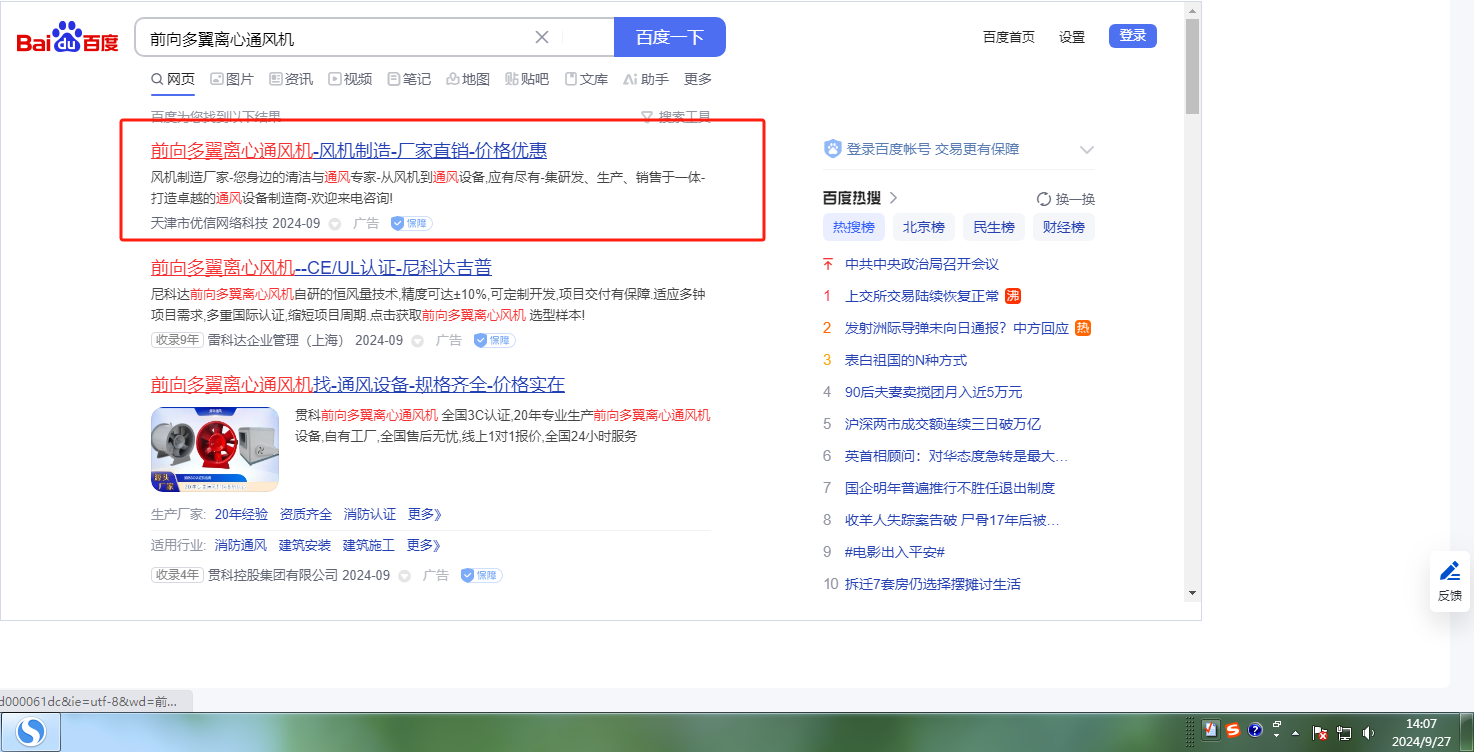
Task: Click the Action Center flag tray icon
Action: coord(1319,732)
